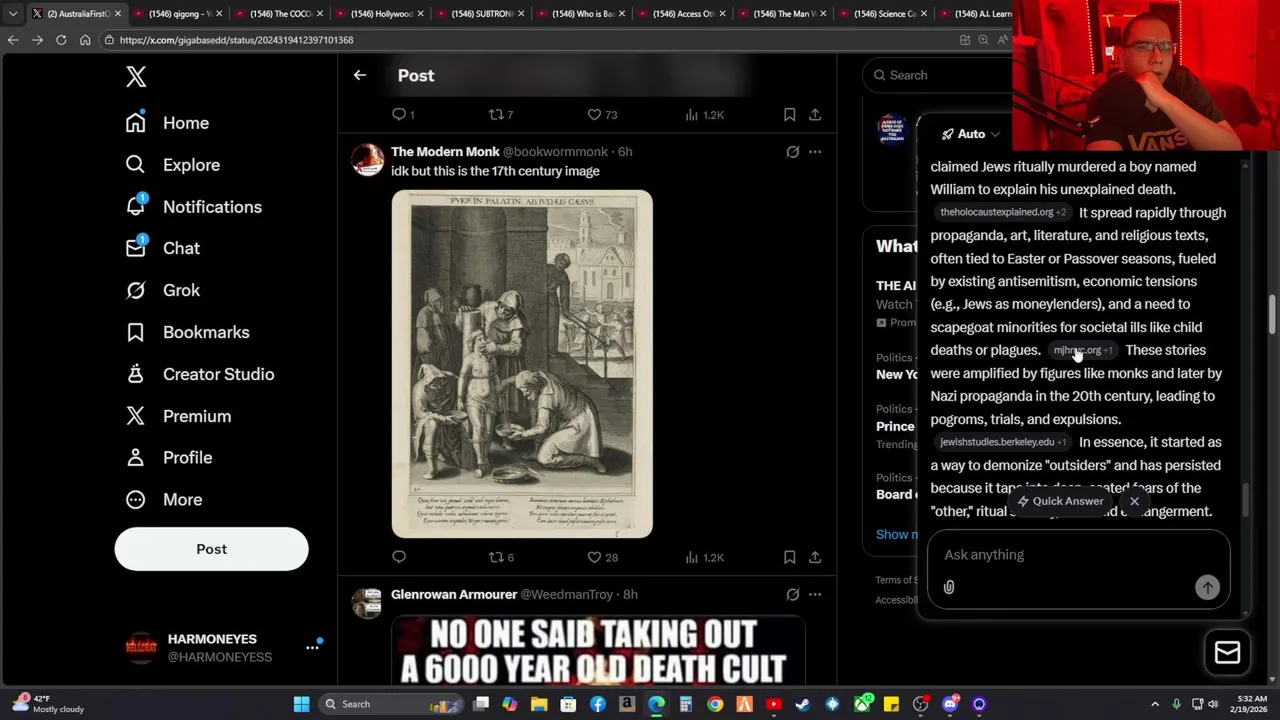Open Notifications in X sidebar
The height and width of the screenshot is (720, 1280).
193,207
